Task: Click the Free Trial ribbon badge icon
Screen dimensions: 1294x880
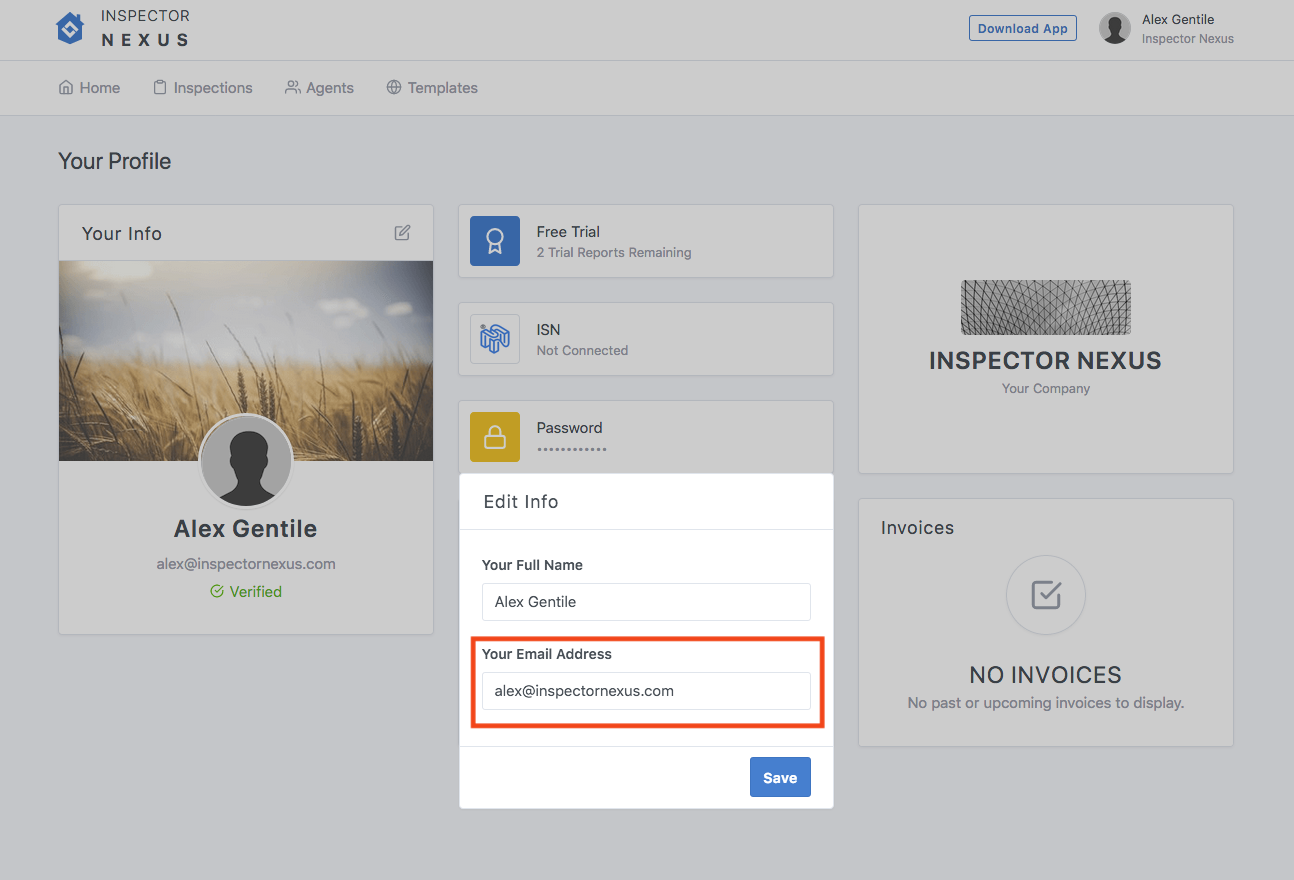Action: tap(495, 241)
